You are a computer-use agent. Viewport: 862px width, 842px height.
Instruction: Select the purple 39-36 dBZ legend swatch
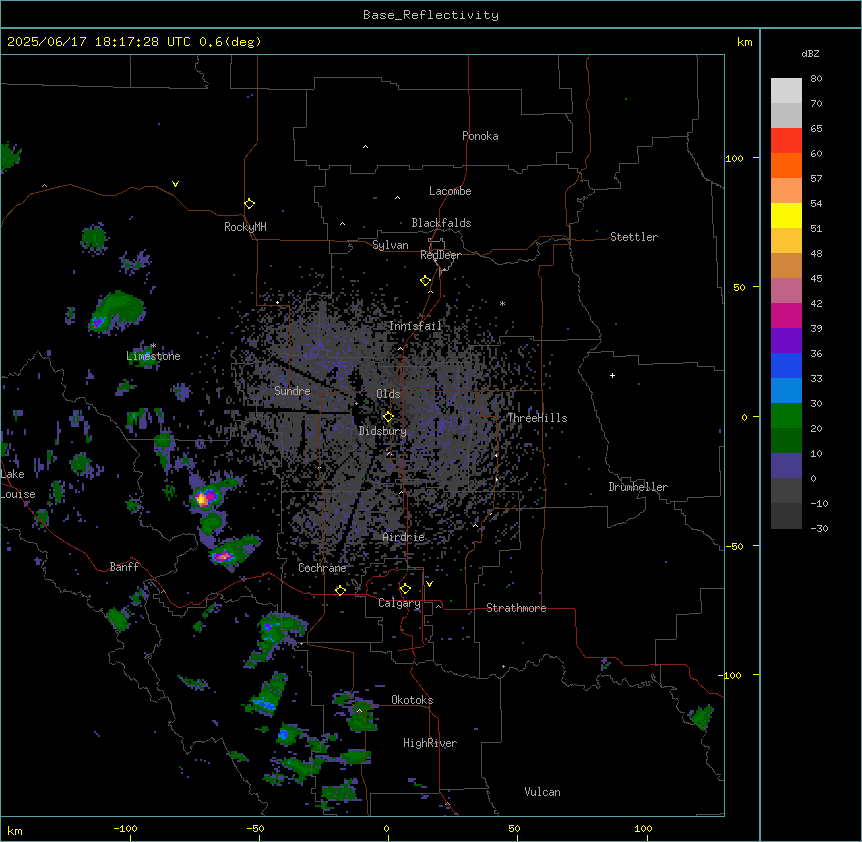[786, 341]
